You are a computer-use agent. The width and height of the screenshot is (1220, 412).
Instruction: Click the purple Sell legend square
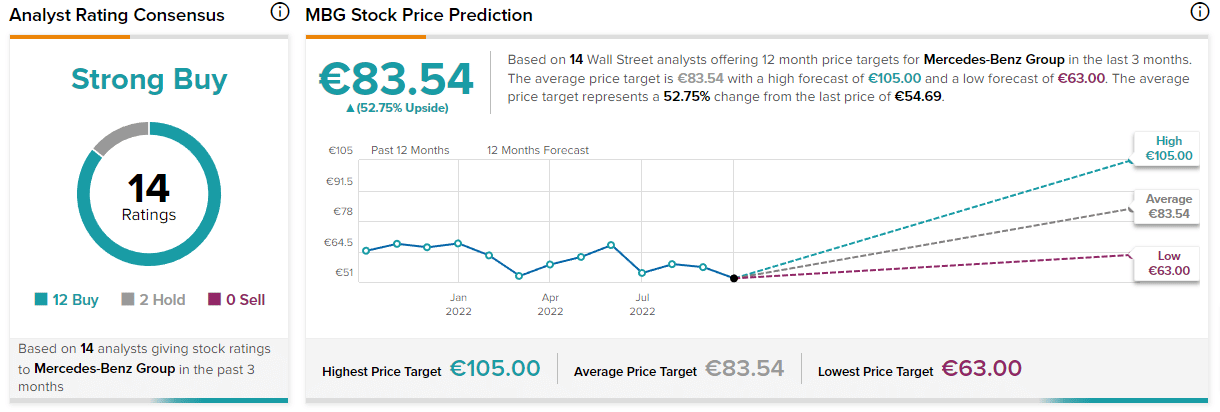click(215, 299)
